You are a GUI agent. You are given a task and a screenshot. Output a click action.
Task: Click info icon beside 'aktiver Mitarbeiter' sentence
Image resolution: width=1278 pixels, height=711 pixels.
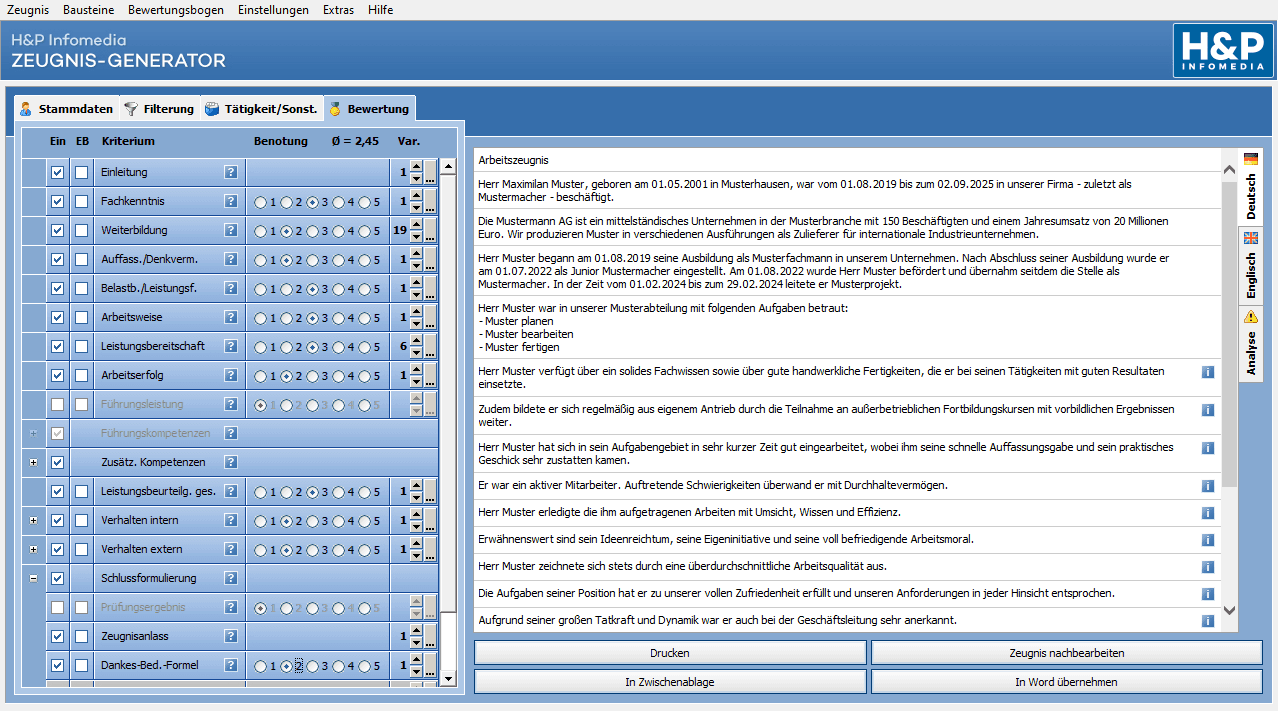coord(1207,486)
